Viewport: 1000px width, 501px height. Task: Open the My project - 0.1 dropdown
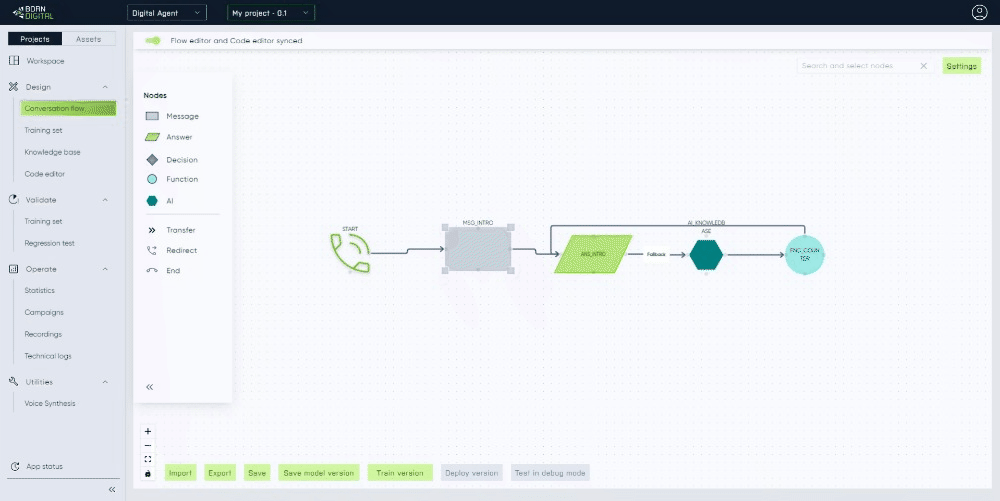pyautogui.click(x=270, y=13)
